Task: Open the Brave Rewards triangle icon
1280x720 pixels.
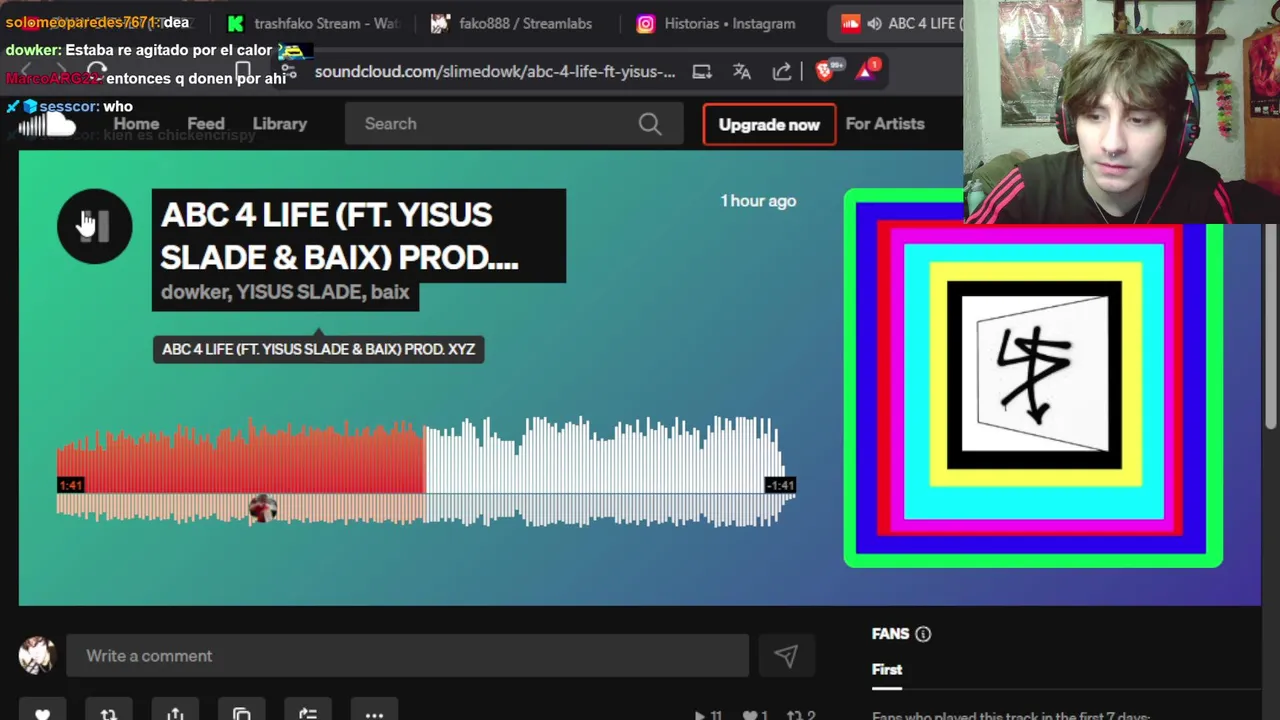Action: click(x=866, y=71)
